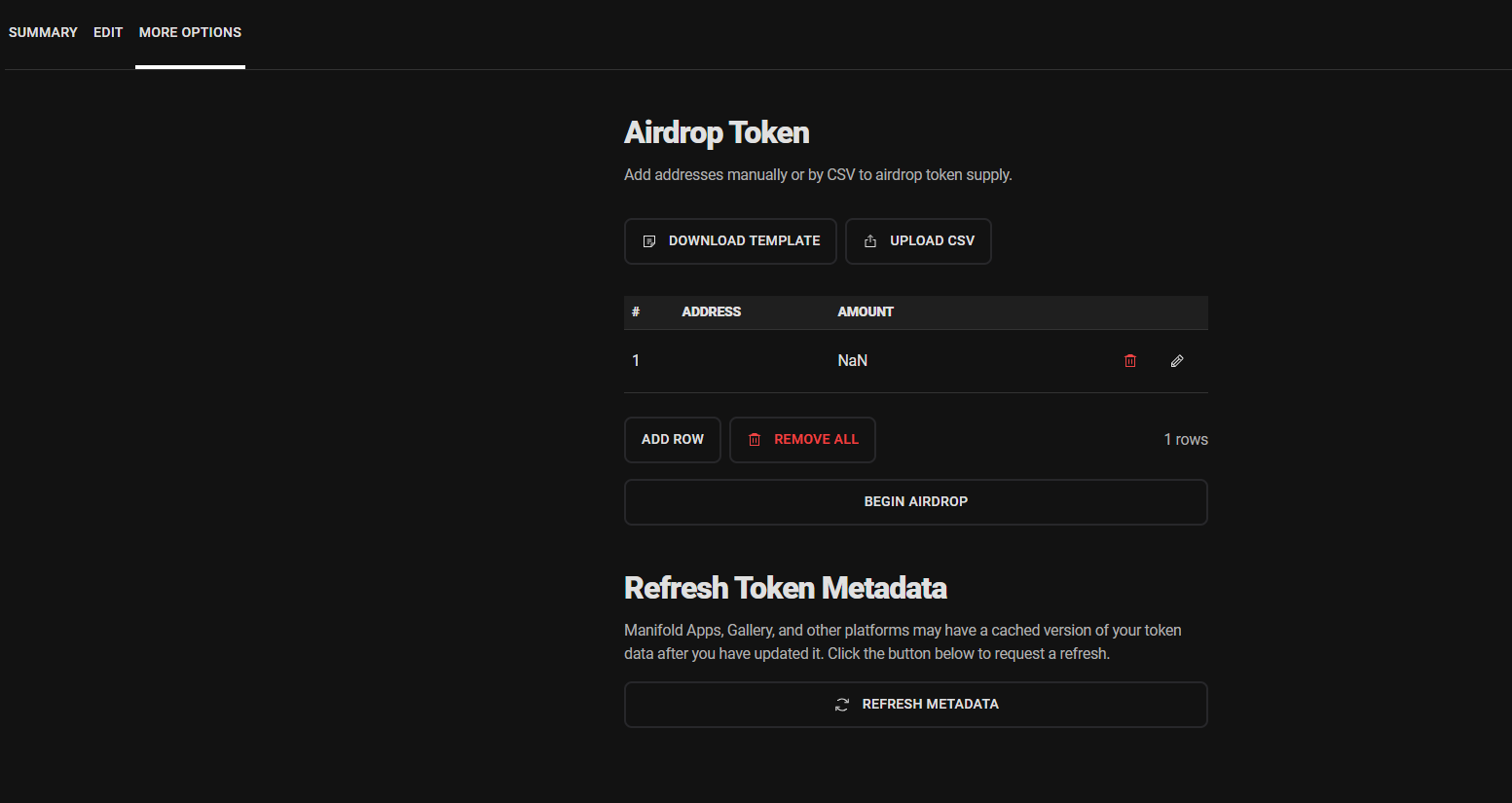Click row number 1 in the table
The height and width of the screenshot is (803, 1512).
636,361
